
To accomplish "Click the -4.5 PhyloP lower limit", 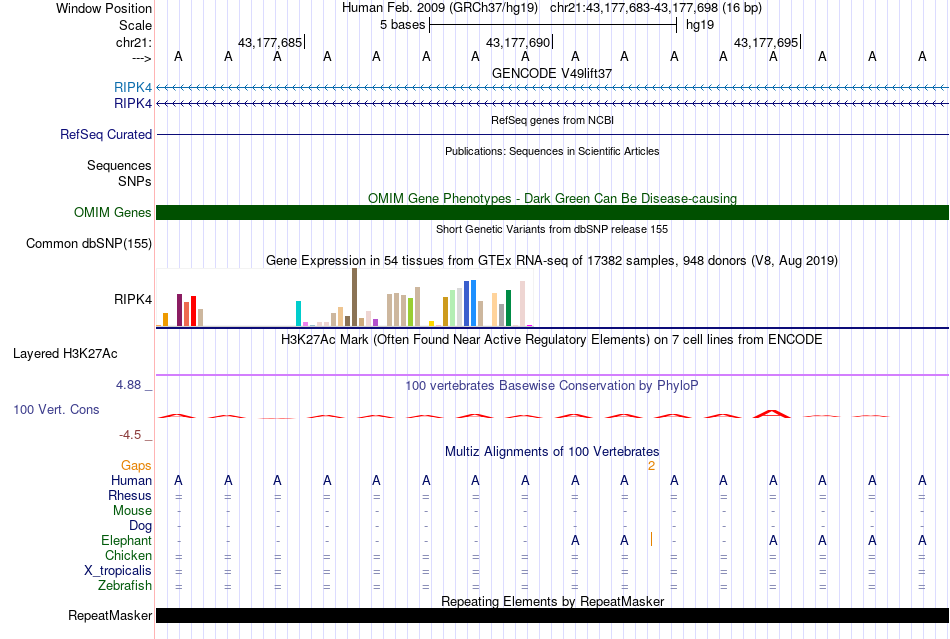I will pyautogui.click(x=130, y=435).
